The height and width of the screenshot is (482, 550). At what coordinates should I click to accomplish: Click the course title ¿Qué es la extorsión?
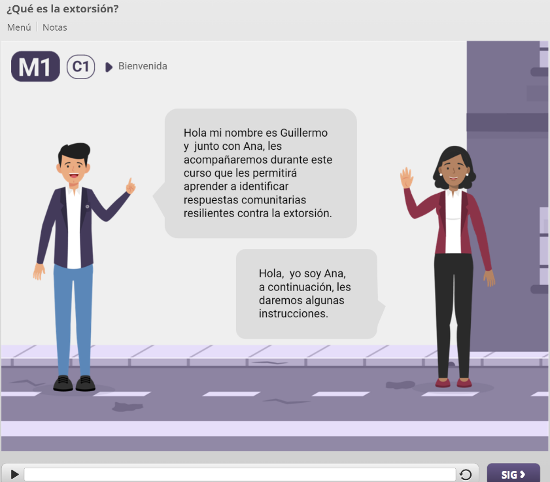click(x=62, y=9)
